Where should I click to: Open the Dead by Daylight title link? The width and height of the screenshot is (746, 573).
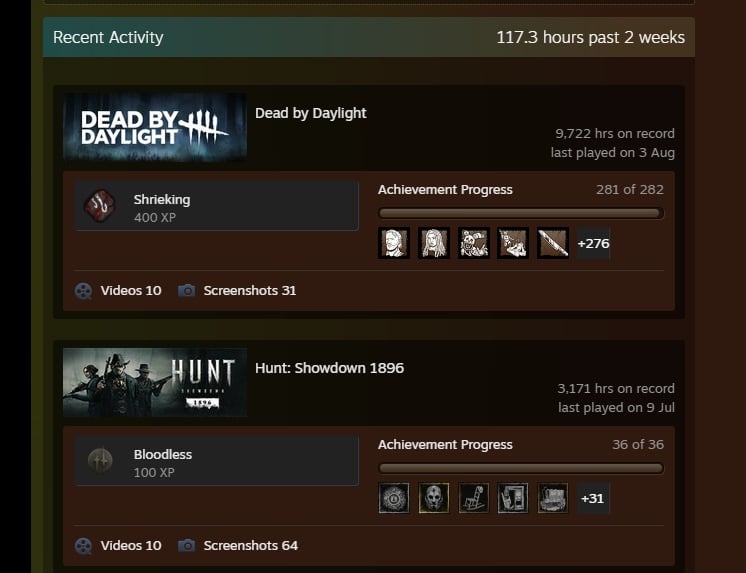point(311,113)
